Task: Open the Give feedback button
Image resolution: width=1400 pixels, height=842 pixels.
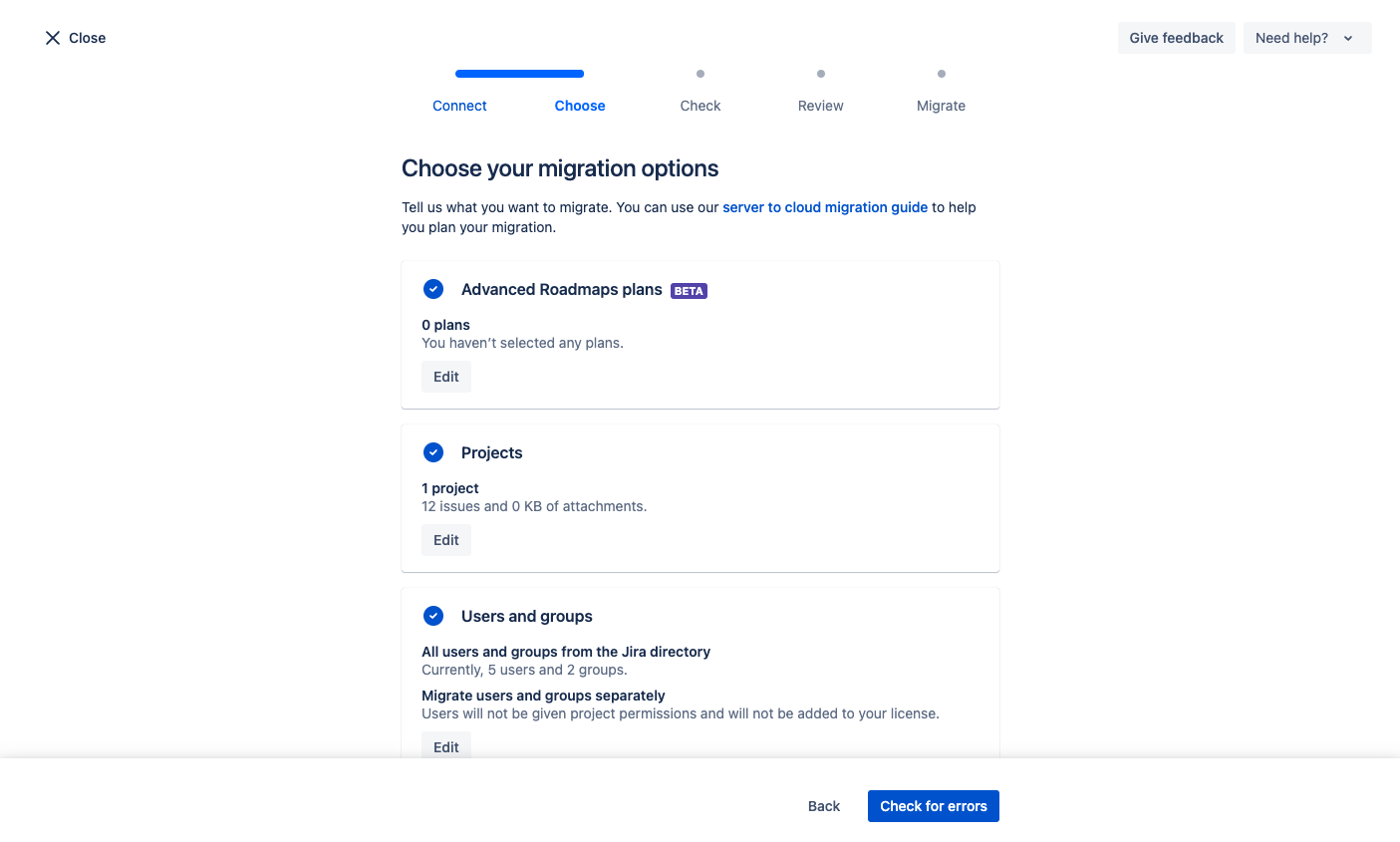Action: 1176,38
